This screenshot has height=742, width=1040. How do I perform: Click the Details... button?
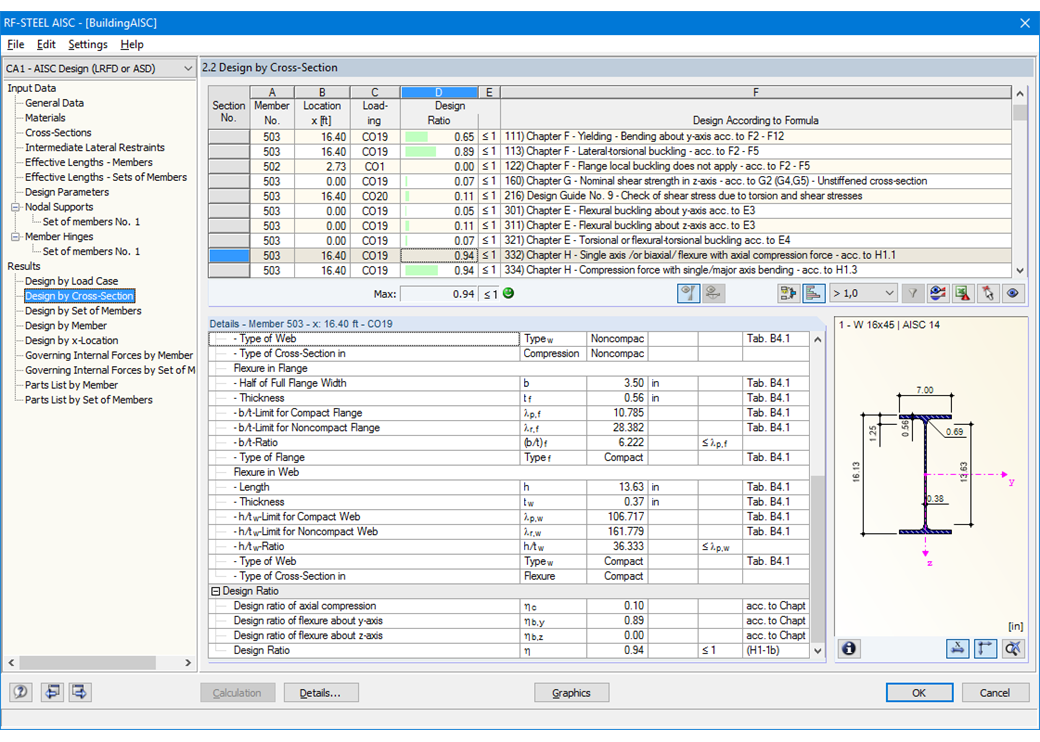tap(320, 692)
